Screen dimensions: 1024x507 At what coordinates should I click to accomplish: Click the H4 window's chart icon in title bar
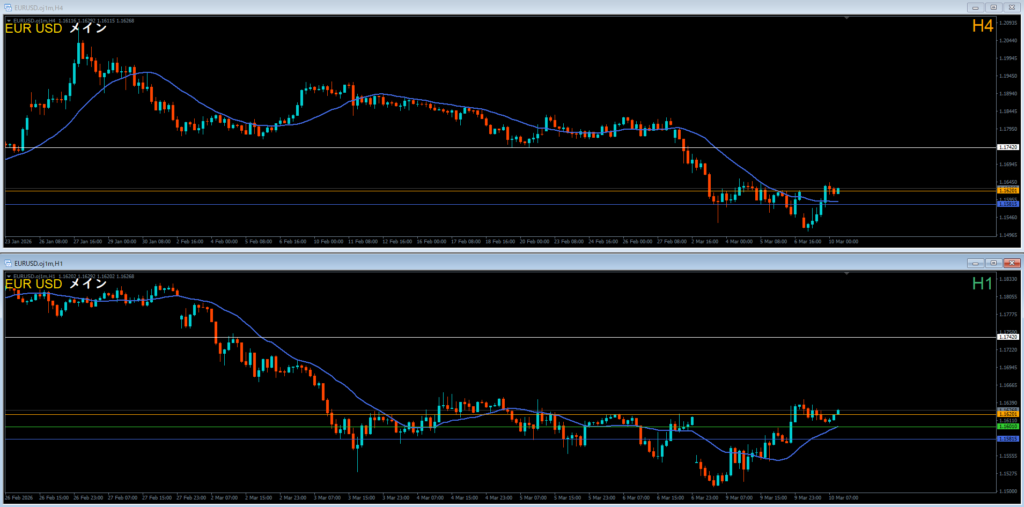point(8,6)
